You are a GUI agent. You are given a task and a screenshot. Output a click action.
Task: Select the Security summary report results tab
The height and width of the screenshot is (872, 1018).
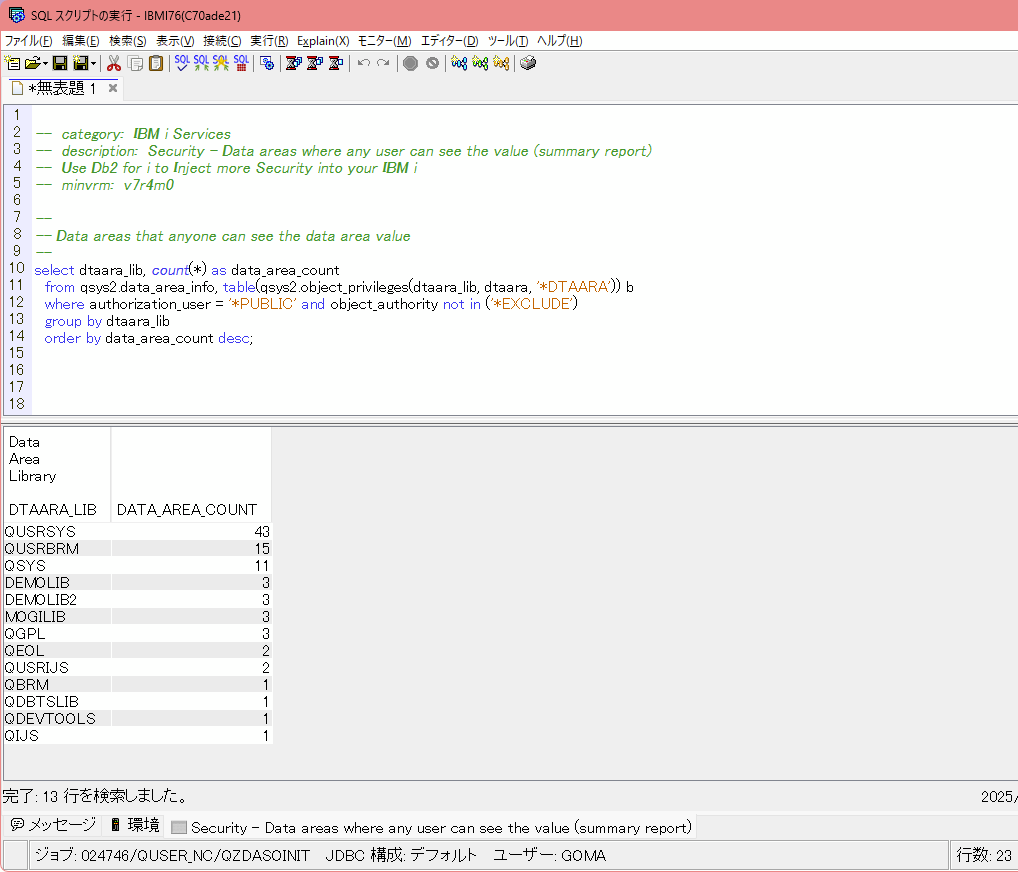(x=431, y=828)
